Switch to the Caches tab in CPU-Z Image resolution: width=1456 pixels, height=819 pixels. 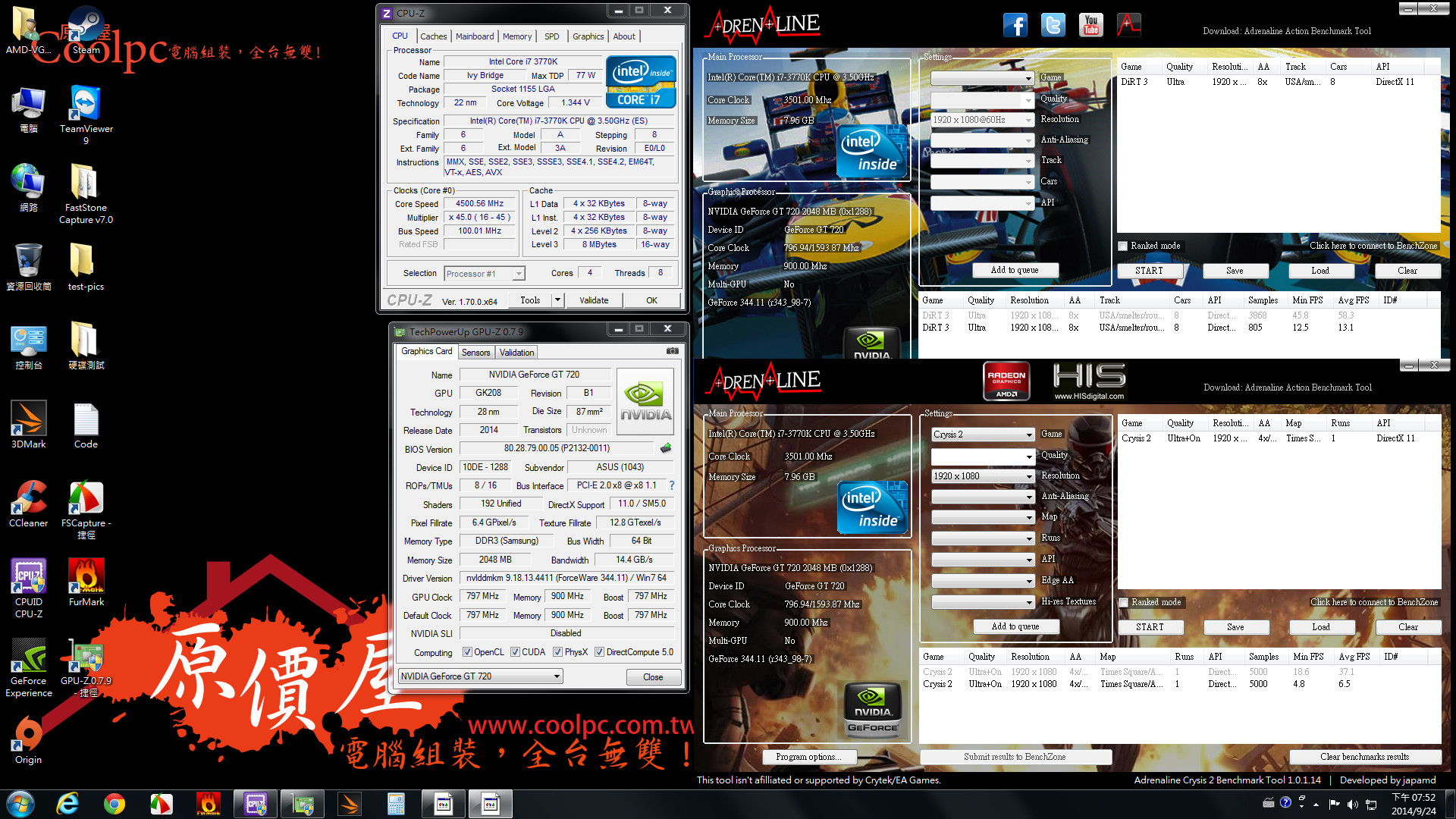pos(433,36)
